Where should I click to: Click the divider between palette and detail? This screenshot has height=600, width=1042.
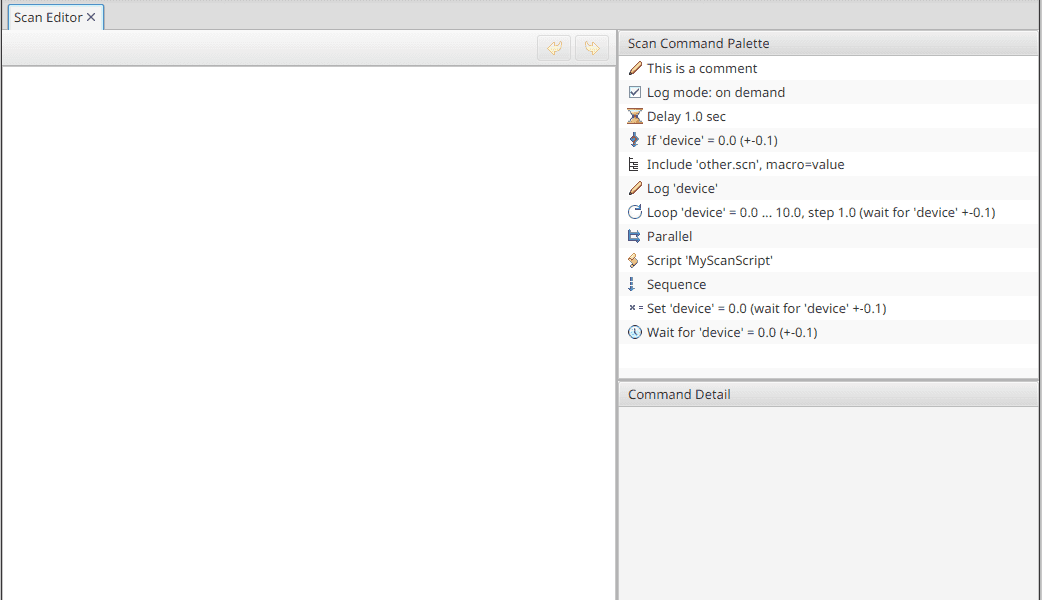pyautogui.click(x=828, y=378)
